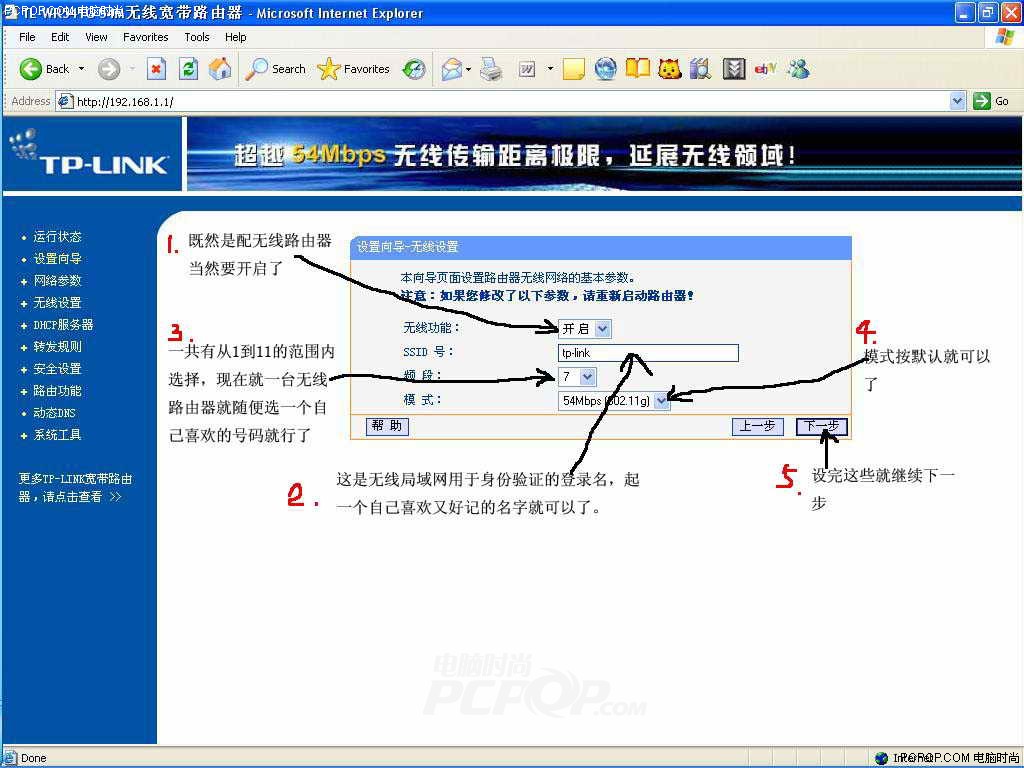Screen dimensions: 1024x768
Task: Click the 设置向导 sidebar link
Action: (x=57, y=259)
